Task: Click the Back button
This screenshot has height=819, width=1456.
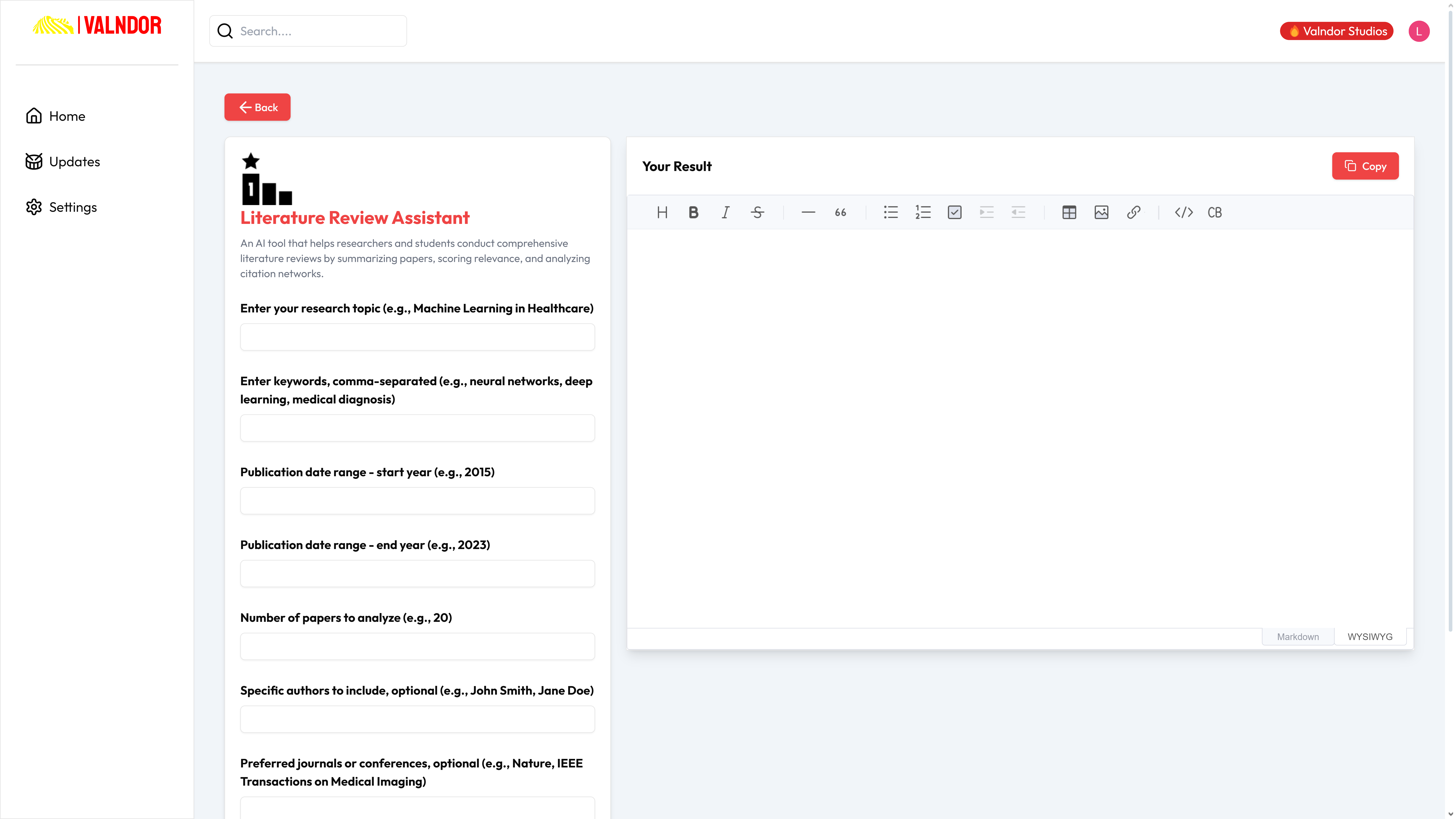Action: pos(257,107)
